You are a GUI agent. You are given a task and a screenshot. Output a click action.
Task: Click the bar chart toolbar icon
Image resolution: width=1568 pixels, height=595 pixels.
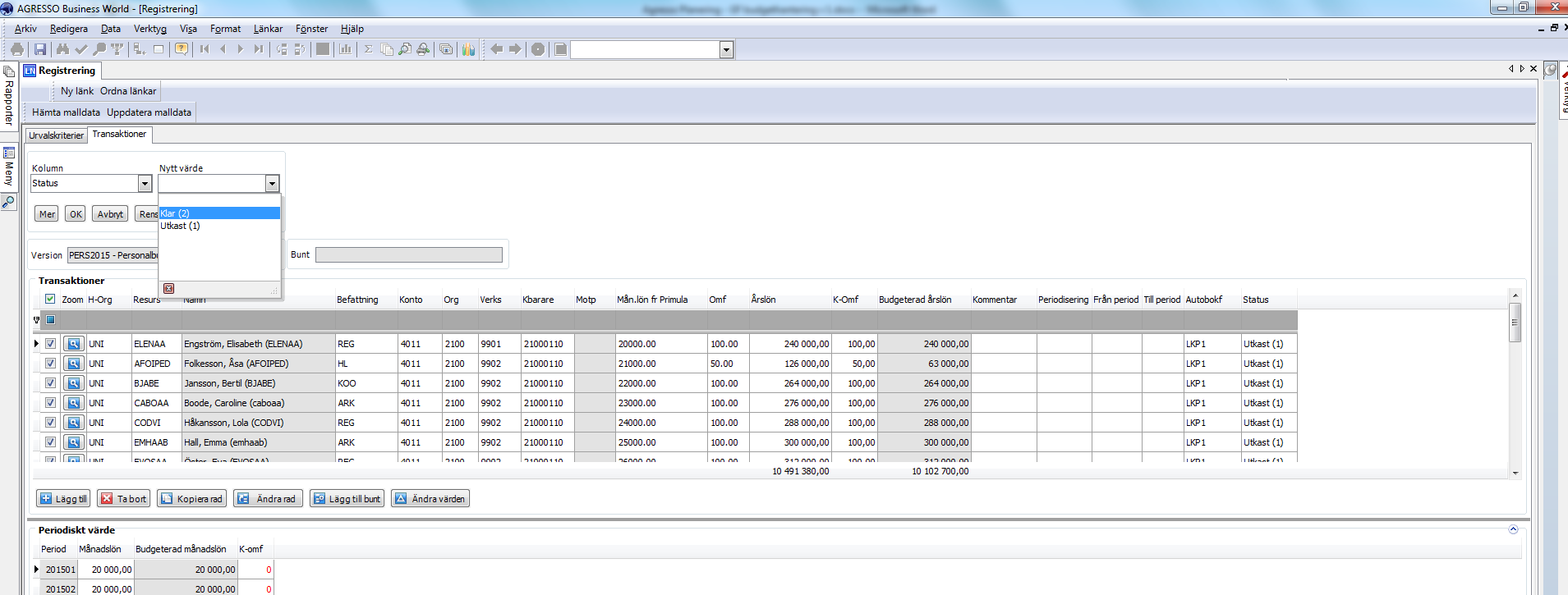coord(346,49)
